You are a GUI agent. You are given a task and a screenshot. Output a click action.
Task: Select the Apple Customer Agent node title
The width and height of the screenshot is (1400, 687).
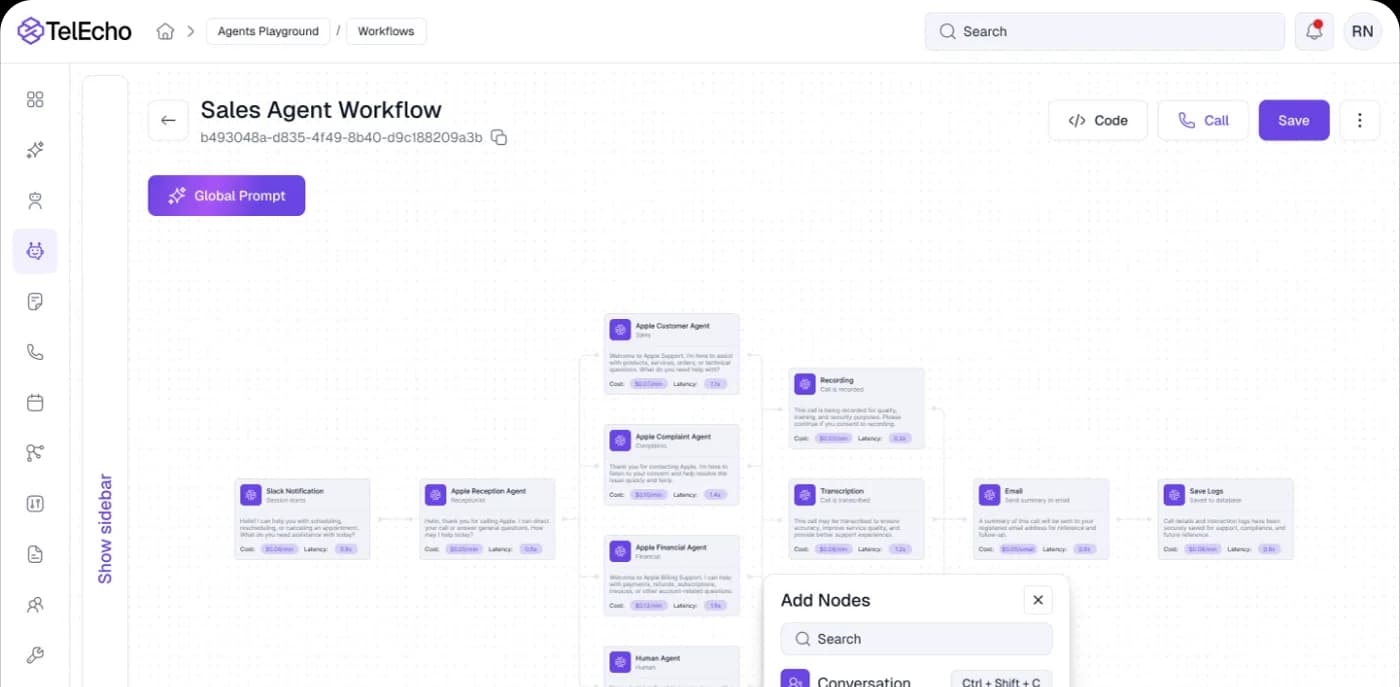673,326
